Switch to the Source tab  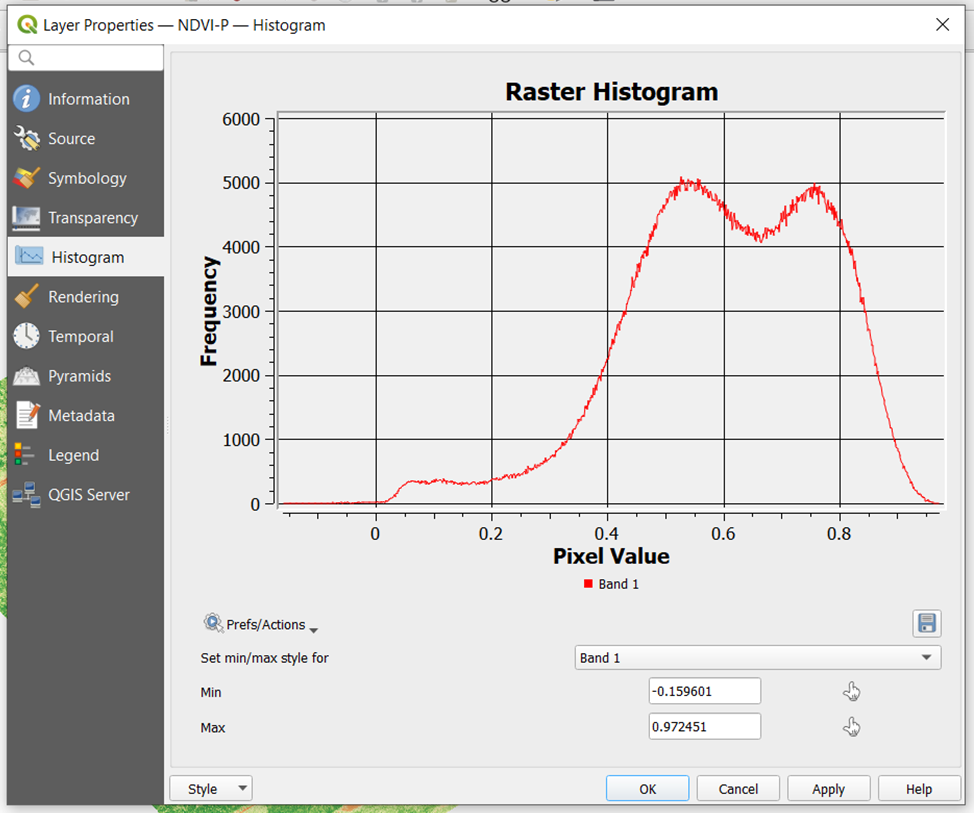[86, 139]
